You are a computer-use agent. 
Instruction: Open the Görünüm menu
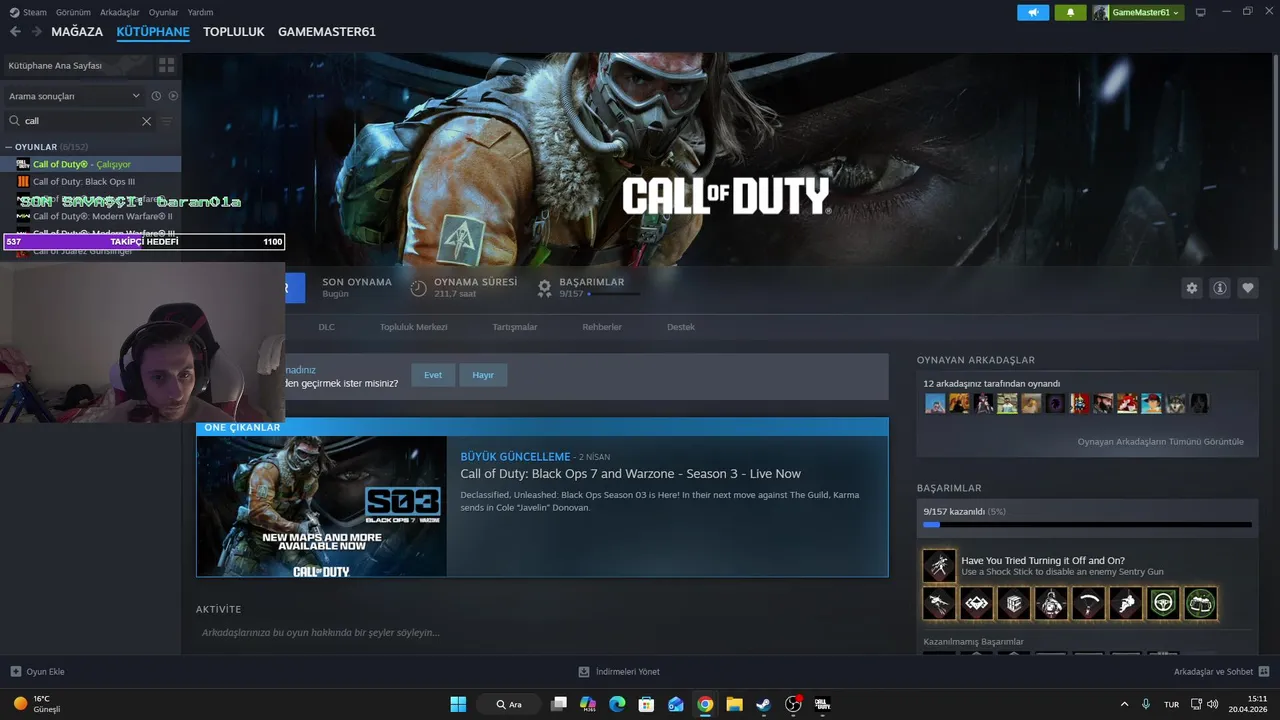(x=73, y=12)
